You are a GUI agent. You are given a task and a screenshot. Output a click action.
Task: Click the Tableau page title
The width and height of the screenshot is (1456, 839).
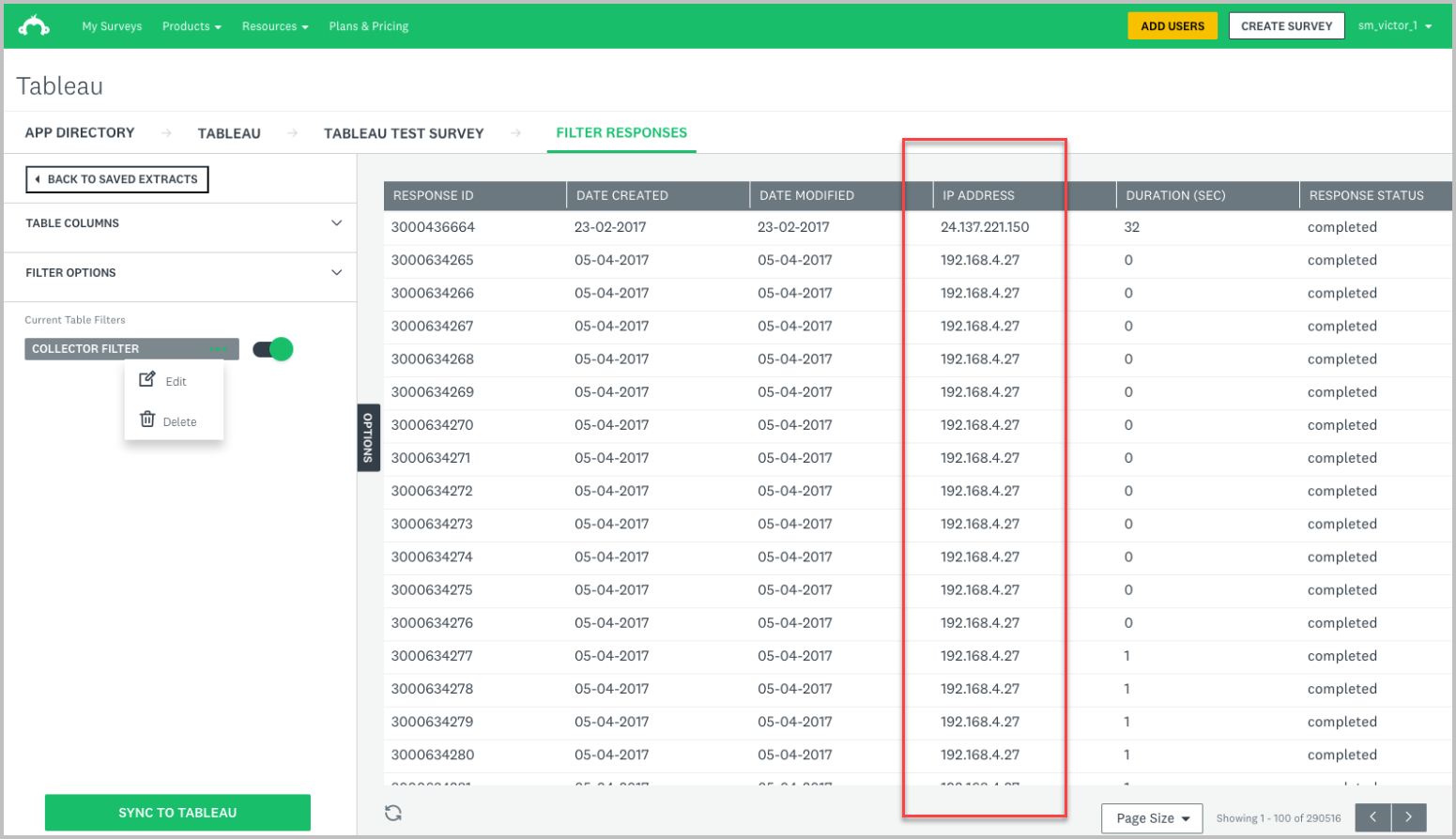[59, 86]
